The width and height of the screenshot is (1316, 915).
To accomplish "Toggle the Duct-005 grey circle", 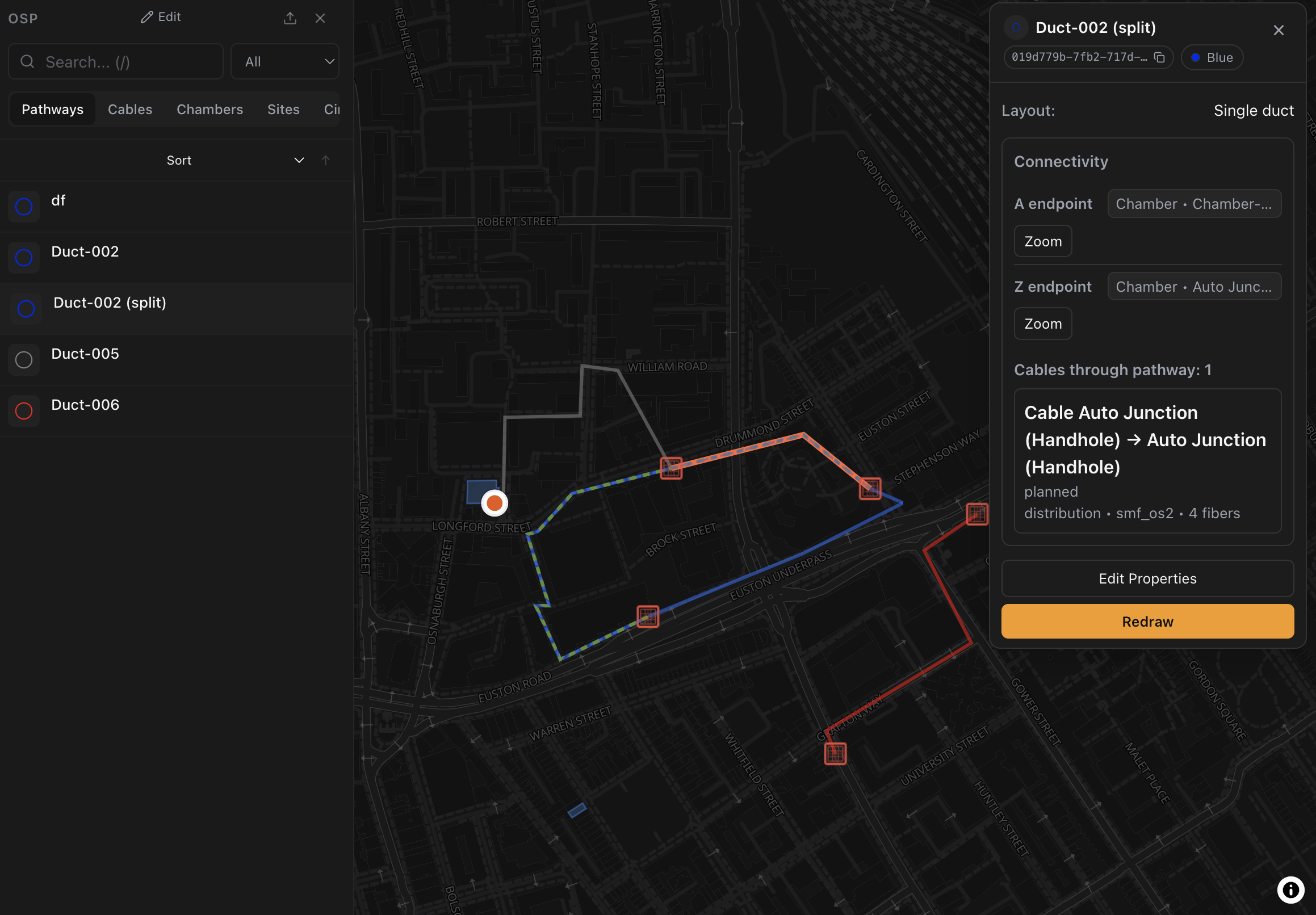I will click(24, 360).
